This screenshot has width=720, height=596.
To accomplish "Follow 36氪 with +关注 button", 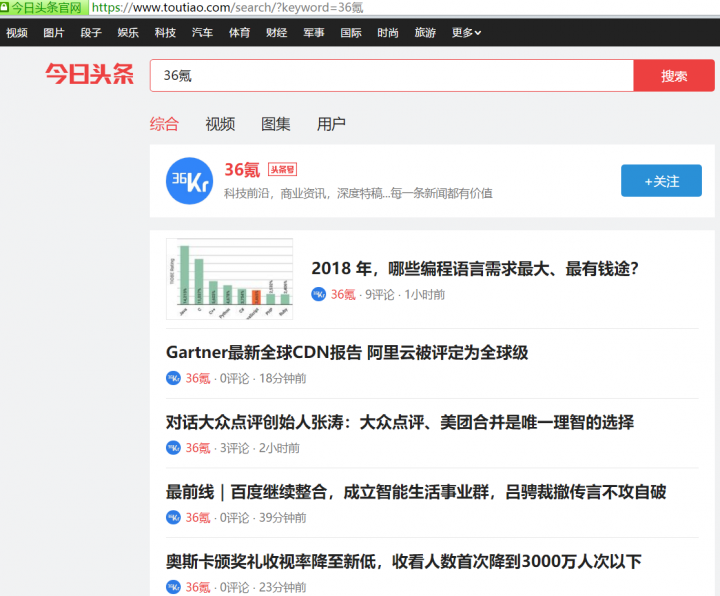I will (x=661, y=180).
